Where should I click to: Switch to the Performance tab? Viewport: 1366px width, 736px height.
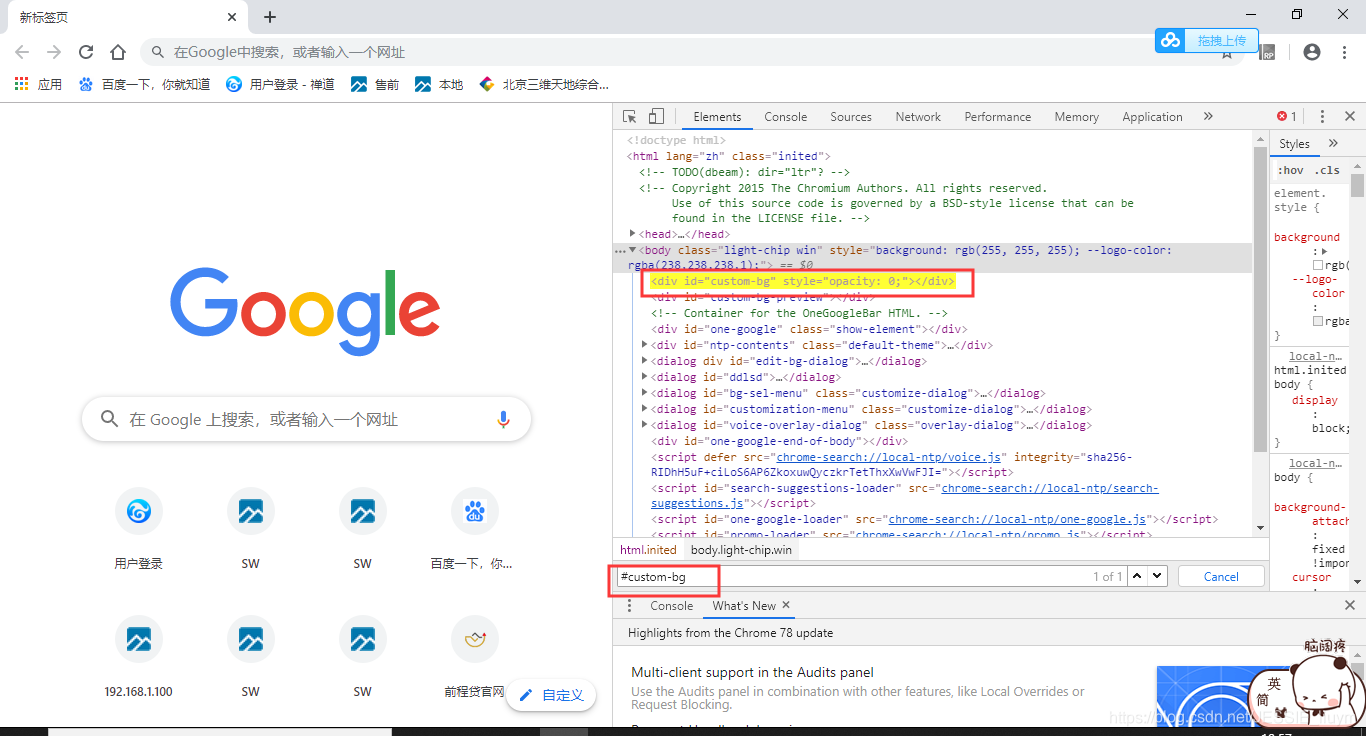(x=997, y=117)
